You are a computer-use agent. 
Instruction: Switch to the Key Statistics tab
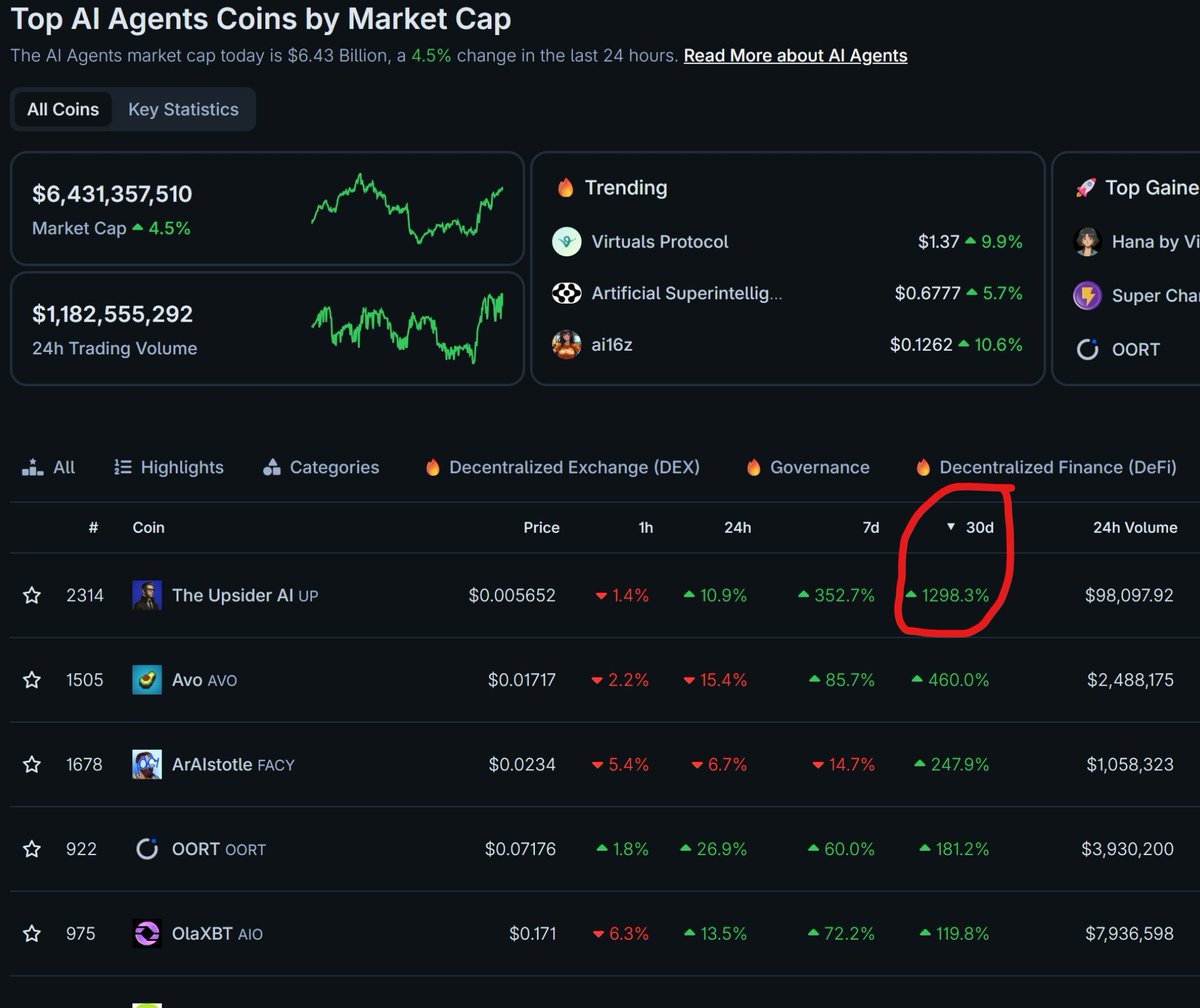(184, 109)
